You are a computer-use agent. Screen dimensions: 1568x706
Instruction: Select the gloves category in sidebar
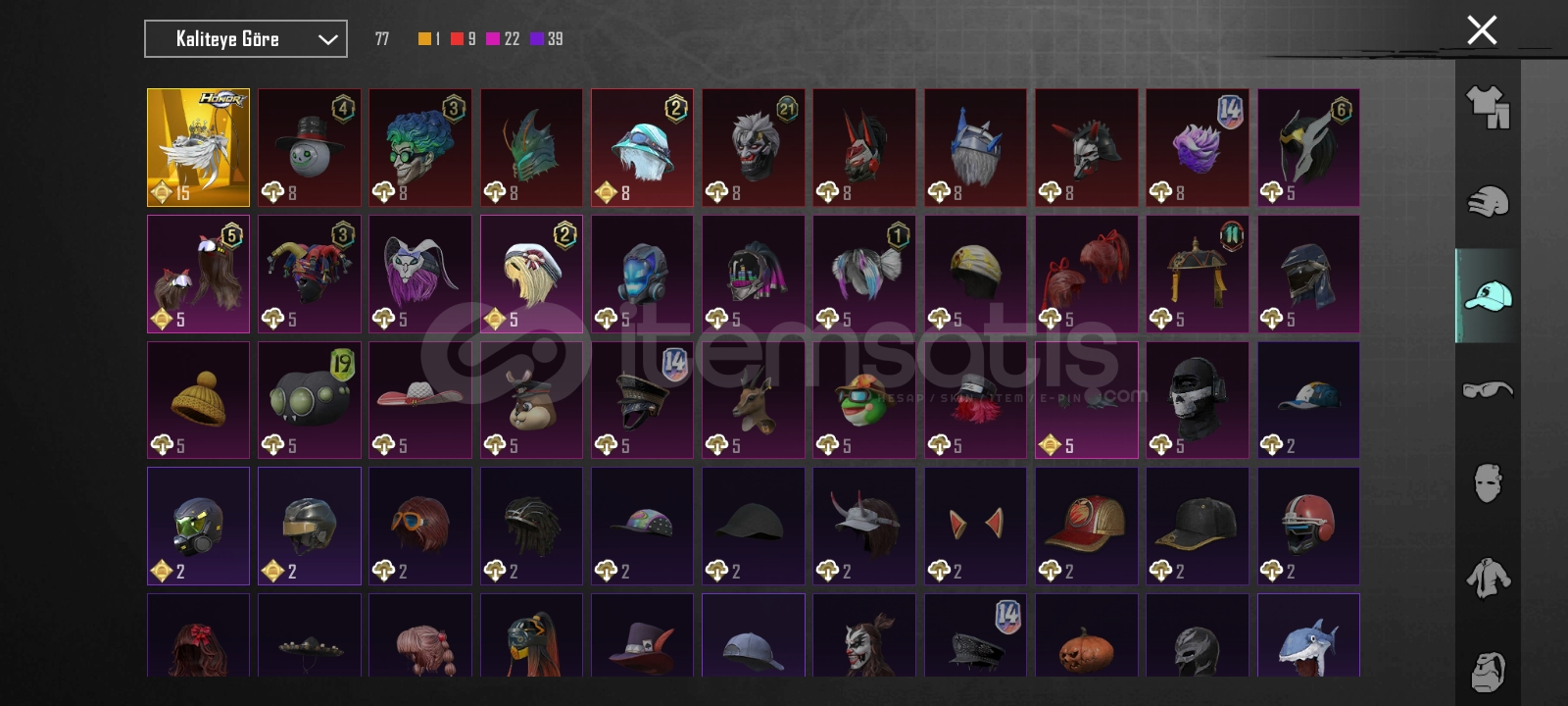1488,202
